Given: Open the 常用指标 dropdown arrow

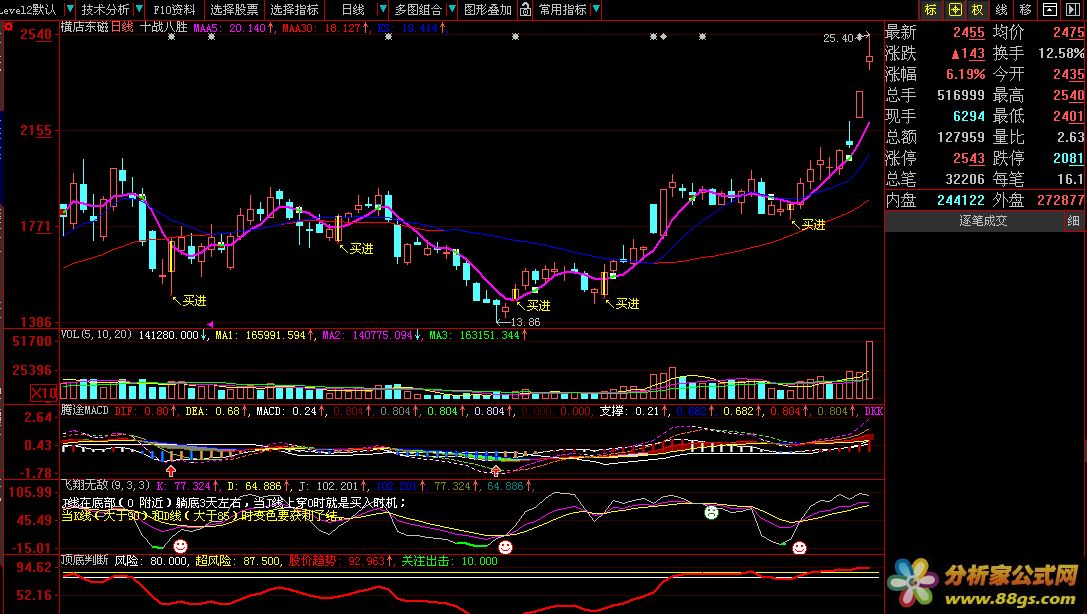Looking at the screenshot, I should 596,10.
